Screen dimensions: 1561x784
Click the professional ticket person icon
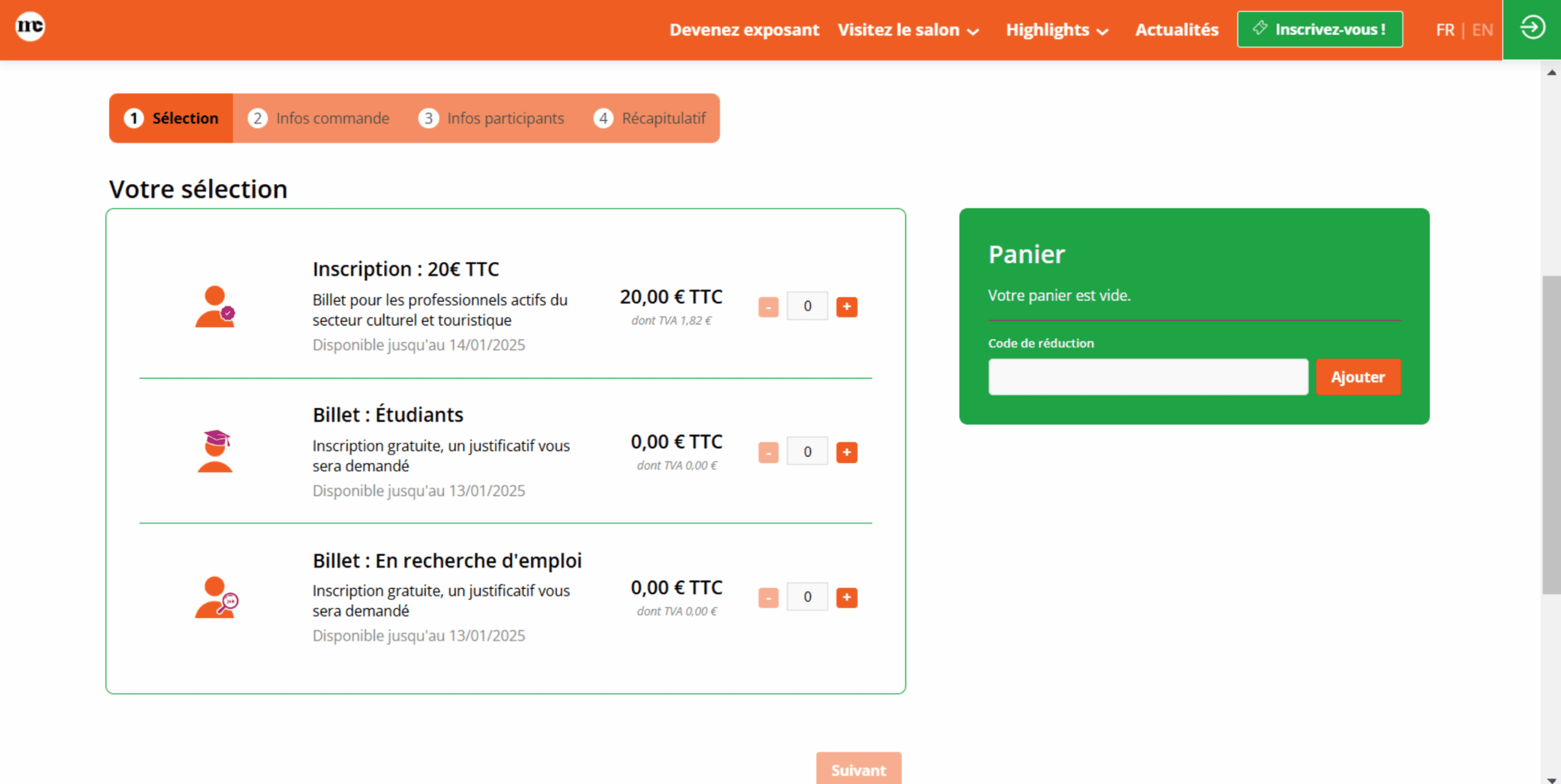215,307
